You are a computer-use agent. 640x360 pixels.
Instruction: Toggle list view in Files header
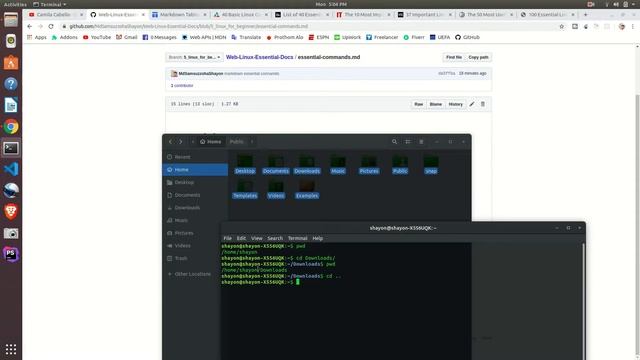(408, 142)
